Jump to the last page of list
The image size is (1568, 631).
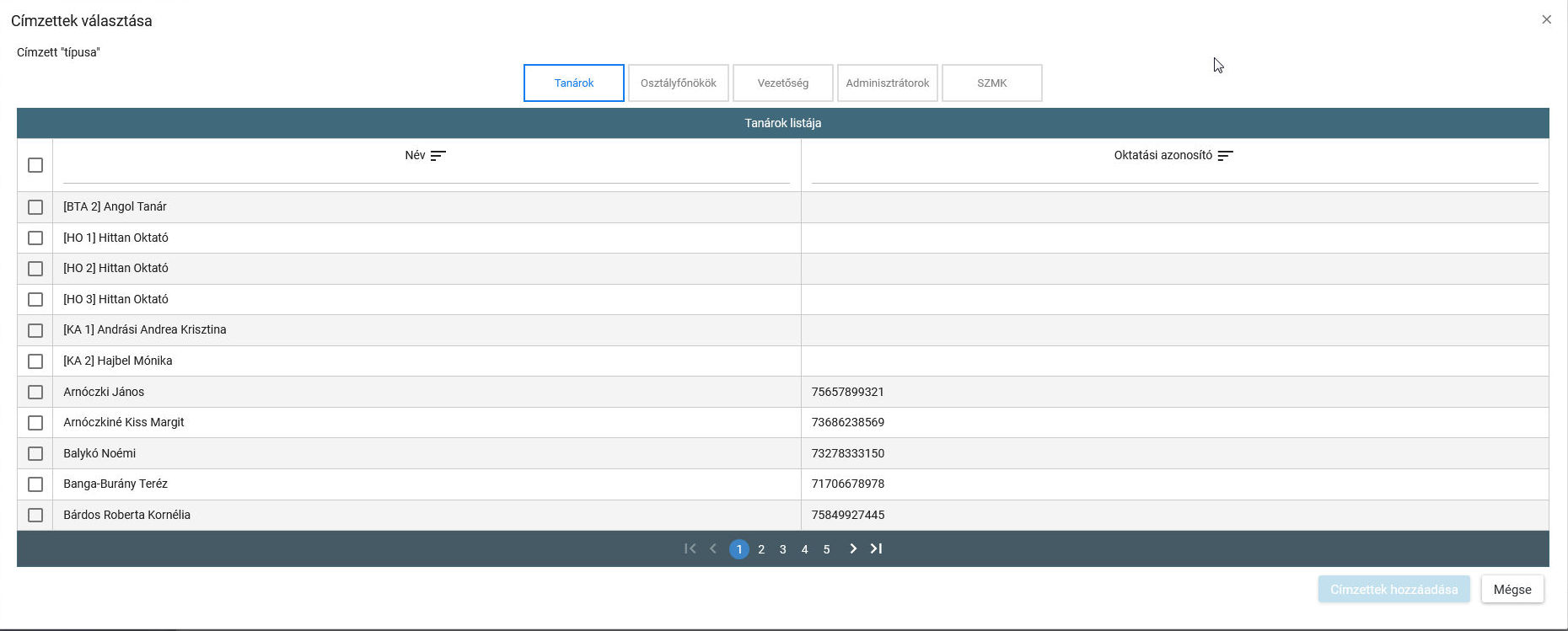click(x=877, y=549)
